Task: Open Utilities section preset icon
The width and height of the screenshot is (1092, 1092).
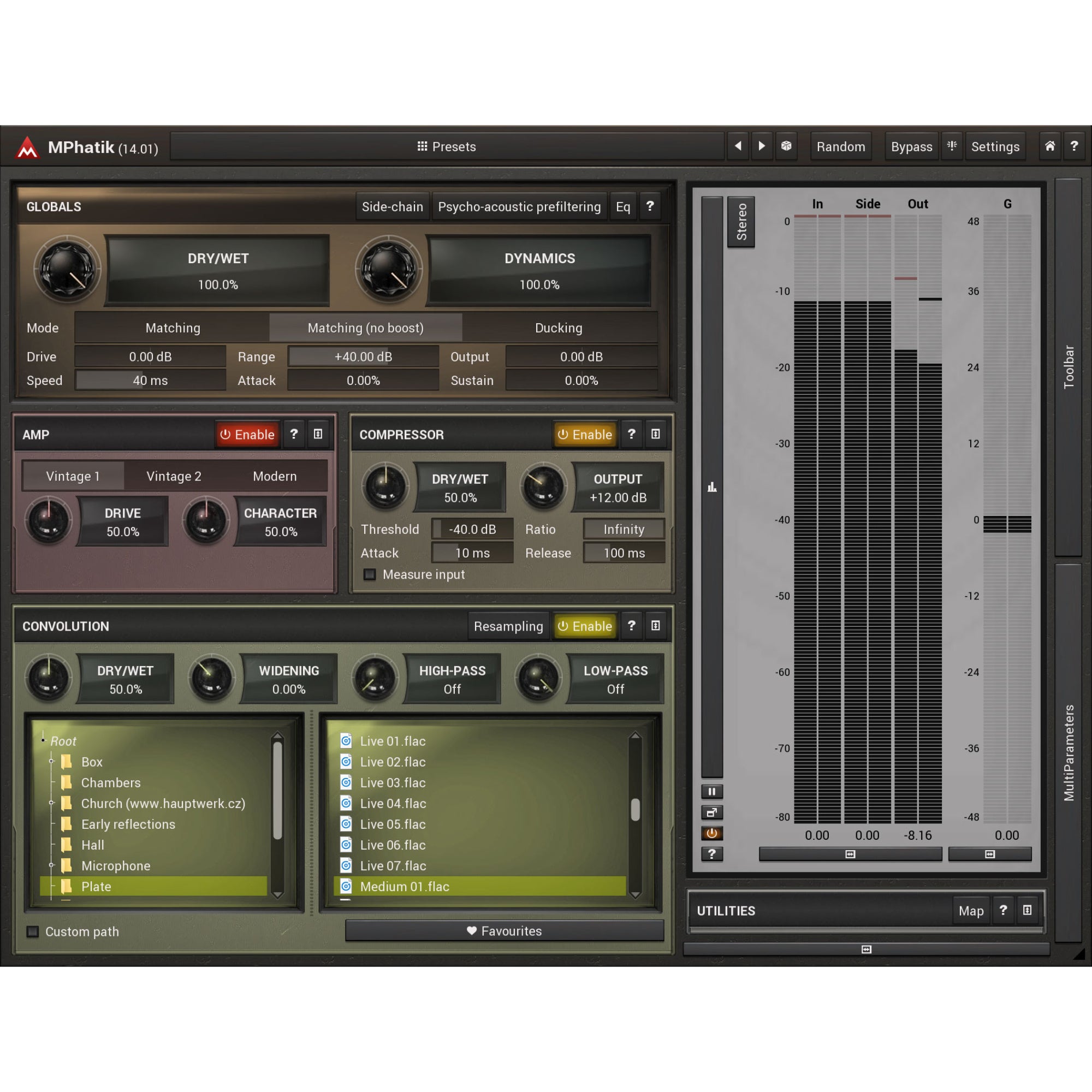Action: click(1027, 910)
